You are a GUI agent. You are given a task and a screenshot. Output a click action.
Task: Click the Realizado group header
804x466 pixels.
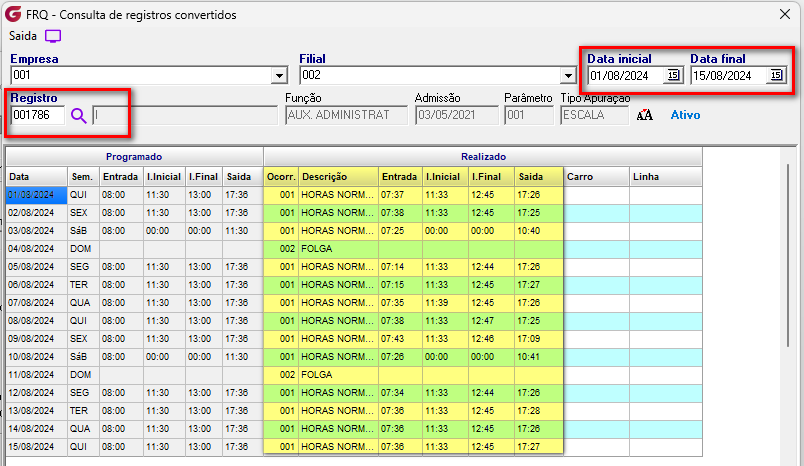tap(483, 157)
